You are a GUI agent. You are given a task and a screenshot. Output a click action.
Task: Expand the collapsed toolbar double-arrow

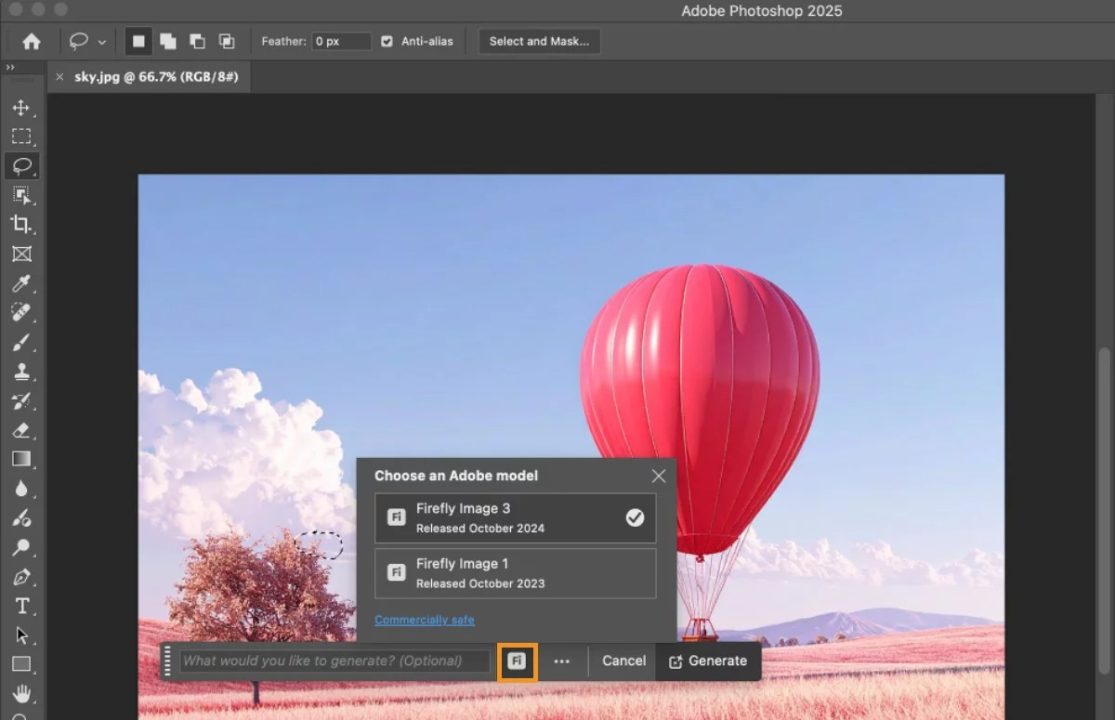[x=11, y=68]
